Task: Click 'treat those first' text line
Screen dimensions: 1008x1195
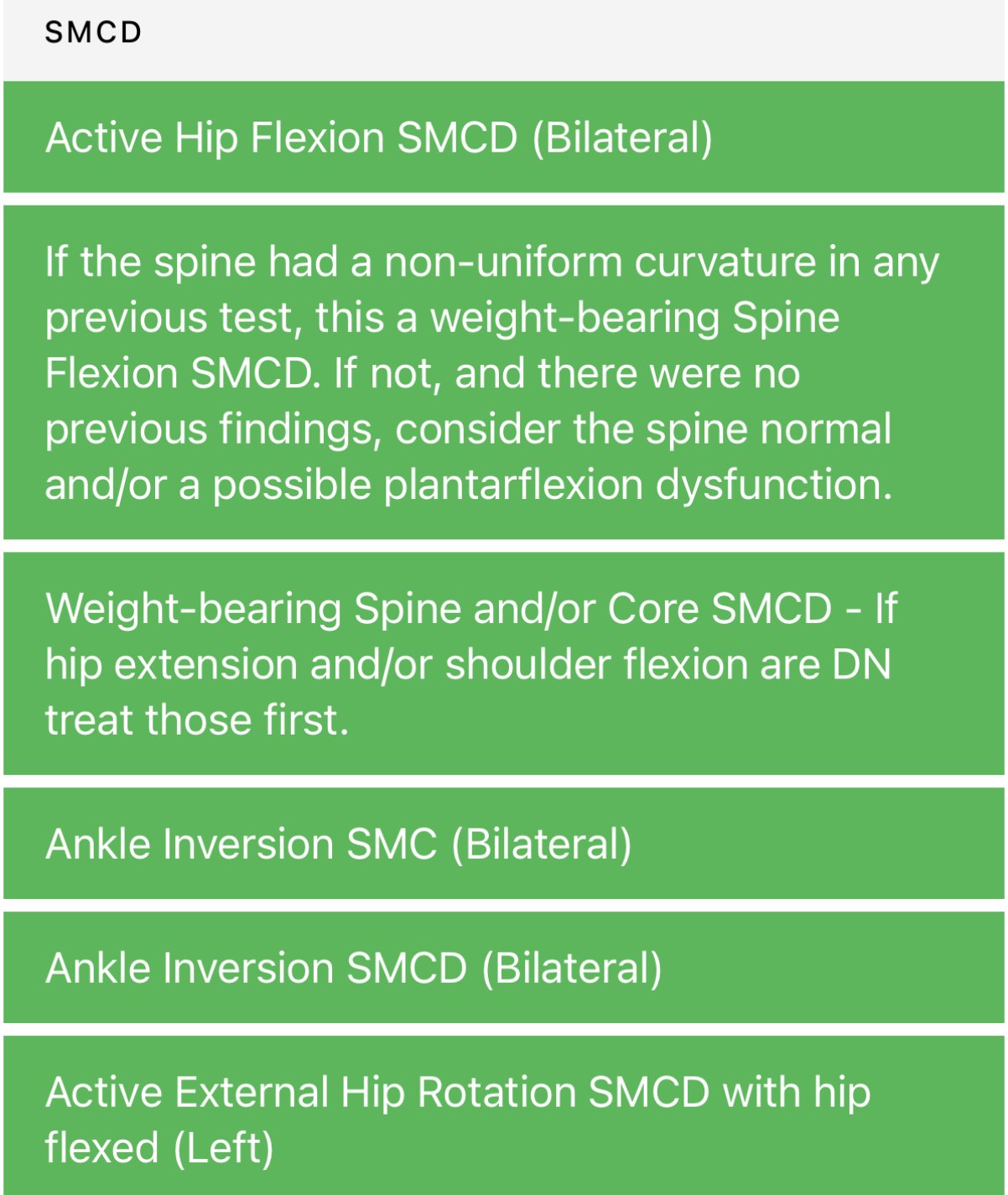Action: [196, 720]
